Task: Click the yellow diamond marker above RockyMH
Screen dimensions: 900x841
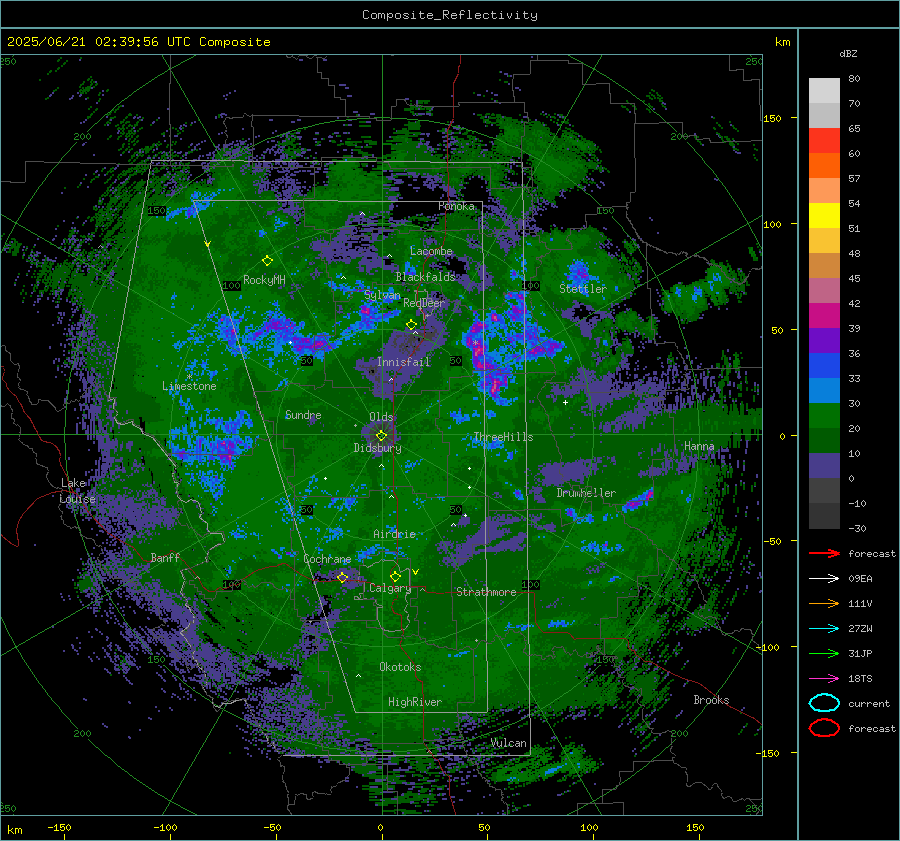Action: coord(267,261)
